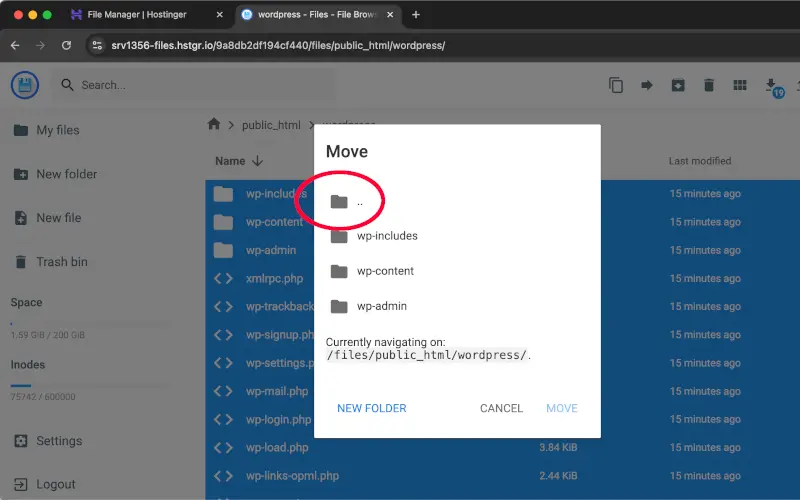Select wp-load.php file row
800x500 pixels.
502,447
